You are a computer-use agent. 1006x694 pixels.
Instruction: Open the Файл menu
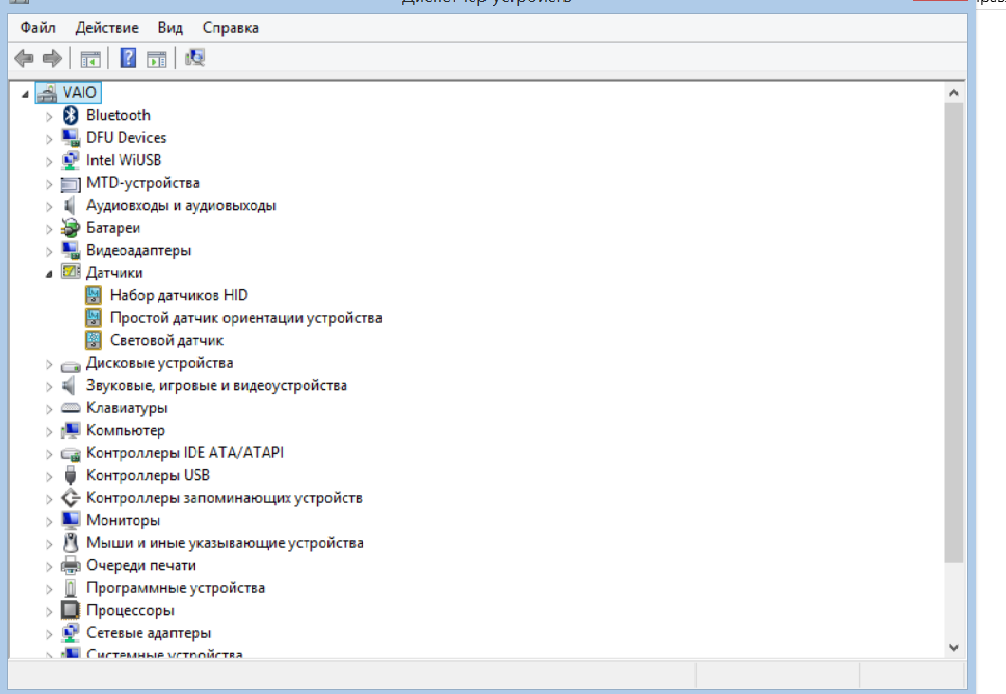click(38, 28)
